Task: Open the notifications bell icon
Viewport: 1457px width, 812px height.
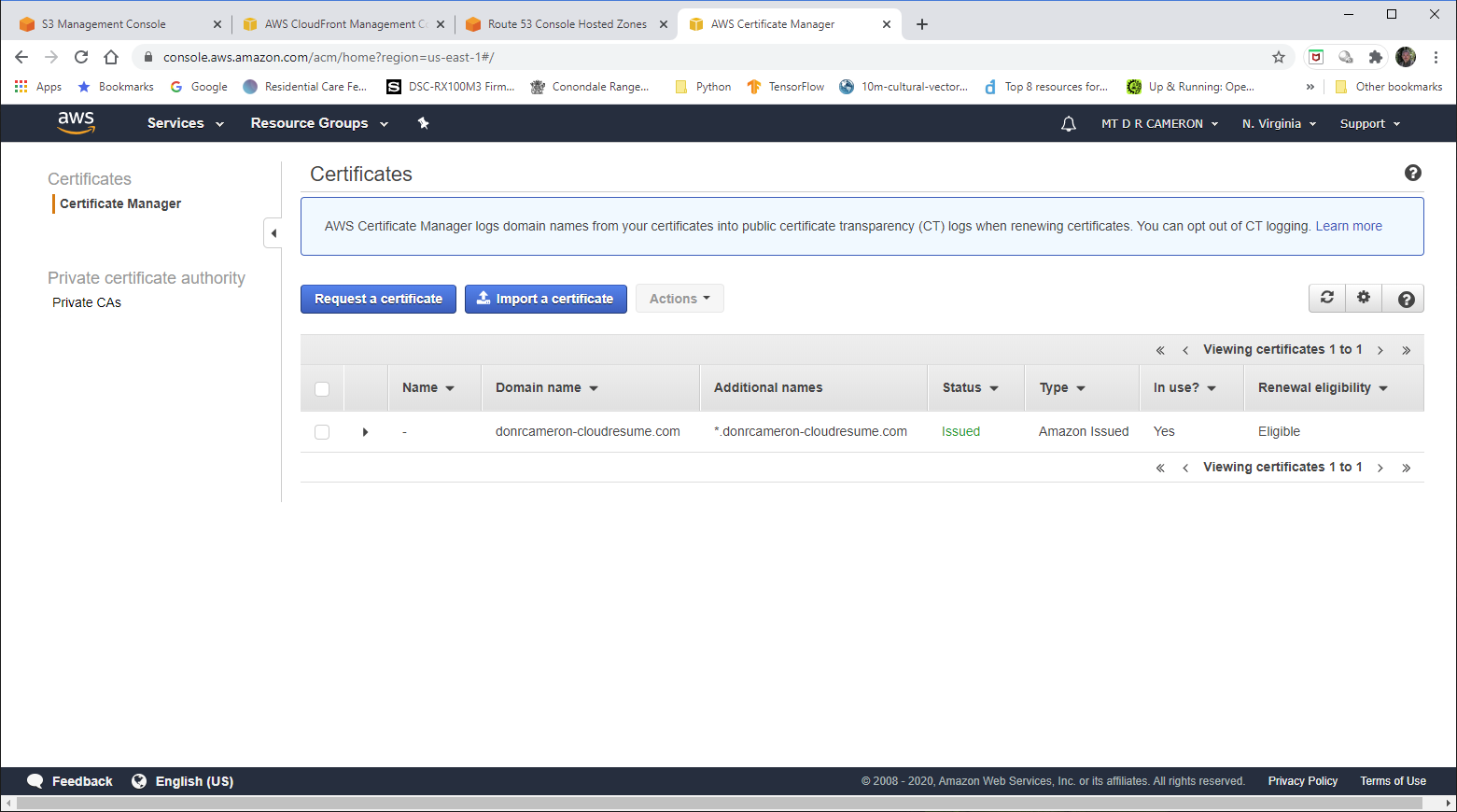Action: click(x=1069, y=123)
